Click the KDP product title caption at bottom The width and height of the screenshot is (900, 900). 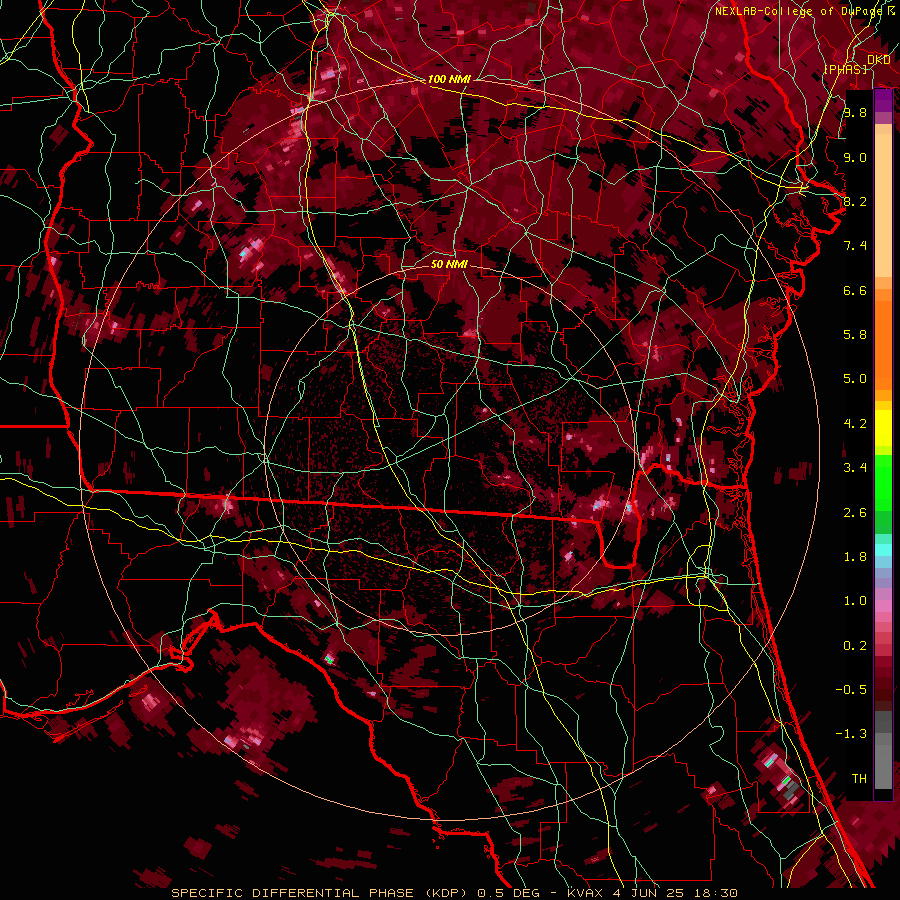click(x=454, y=893)
